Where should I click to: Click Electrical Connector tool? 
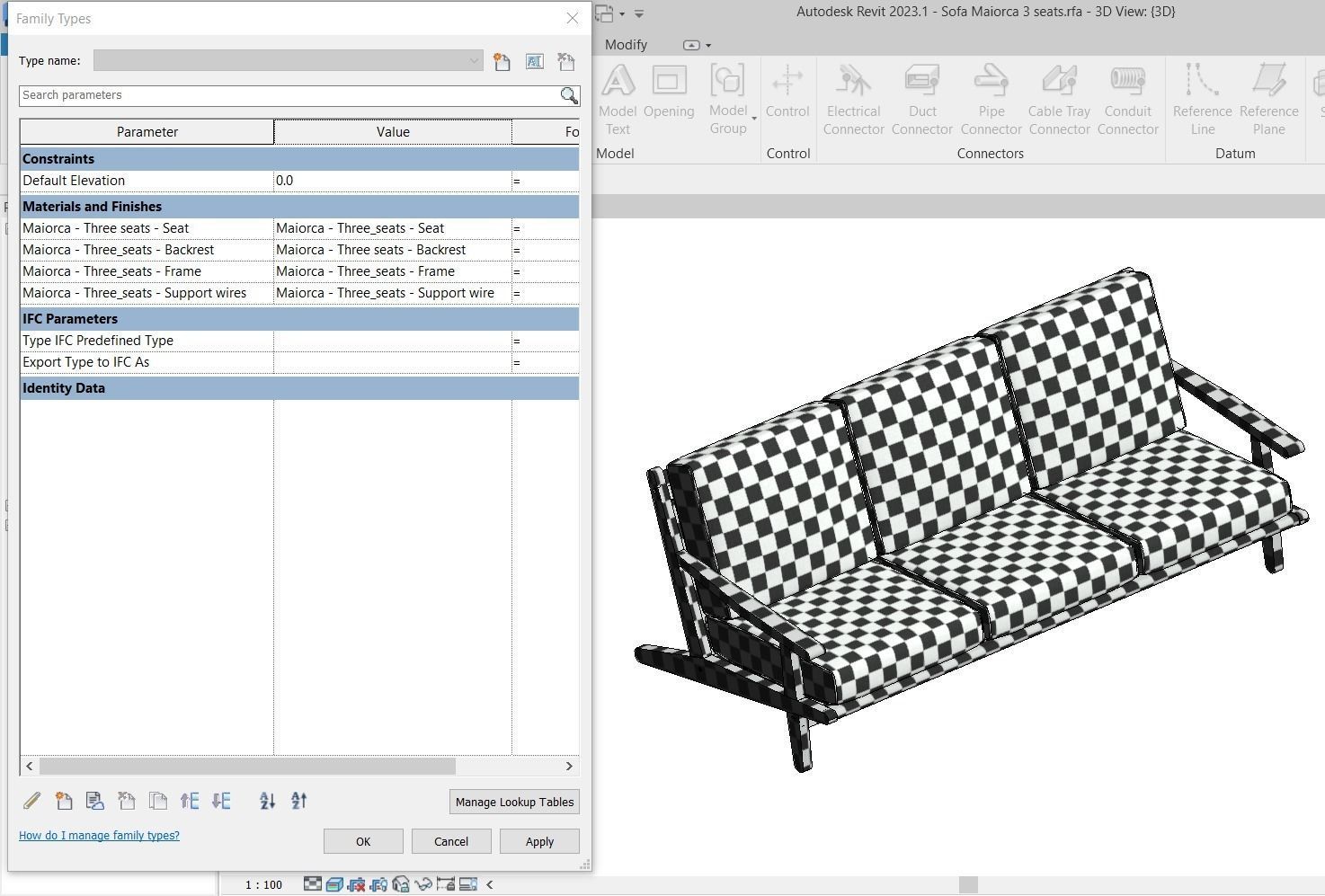click(x=854, y=99)
